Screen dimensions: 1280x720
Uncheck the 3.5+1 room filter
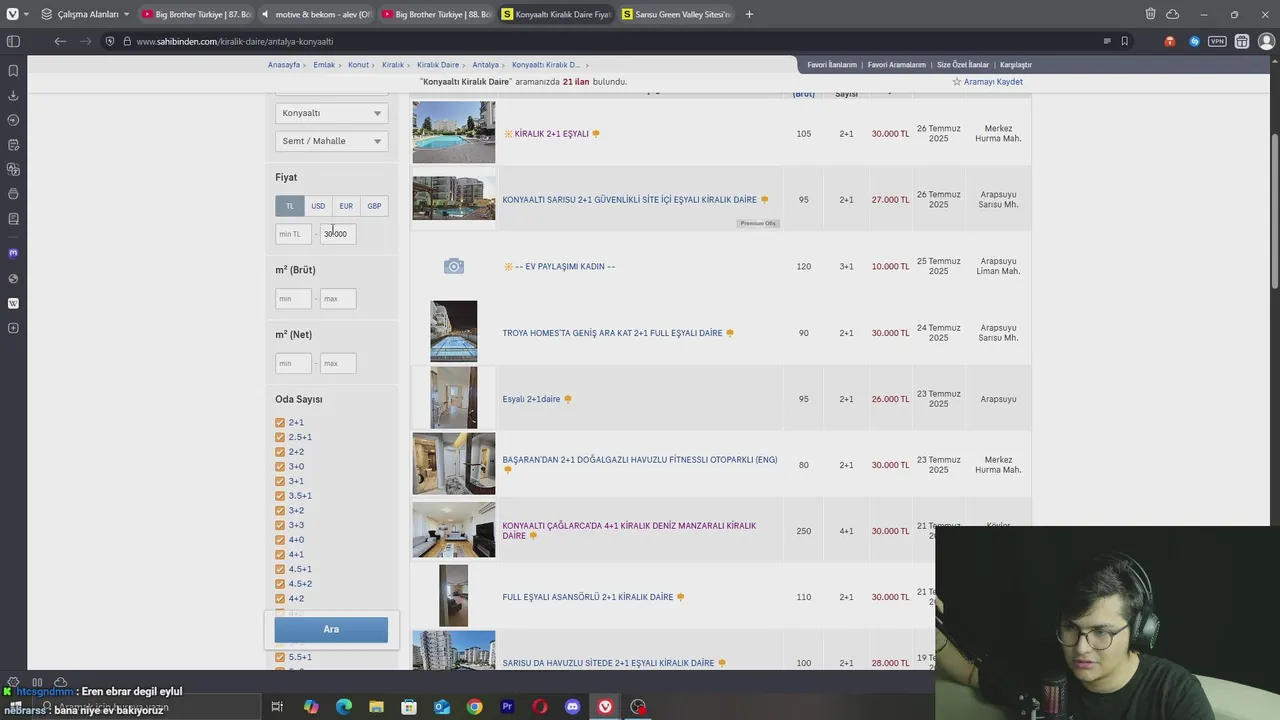click(x=280, y=496)
